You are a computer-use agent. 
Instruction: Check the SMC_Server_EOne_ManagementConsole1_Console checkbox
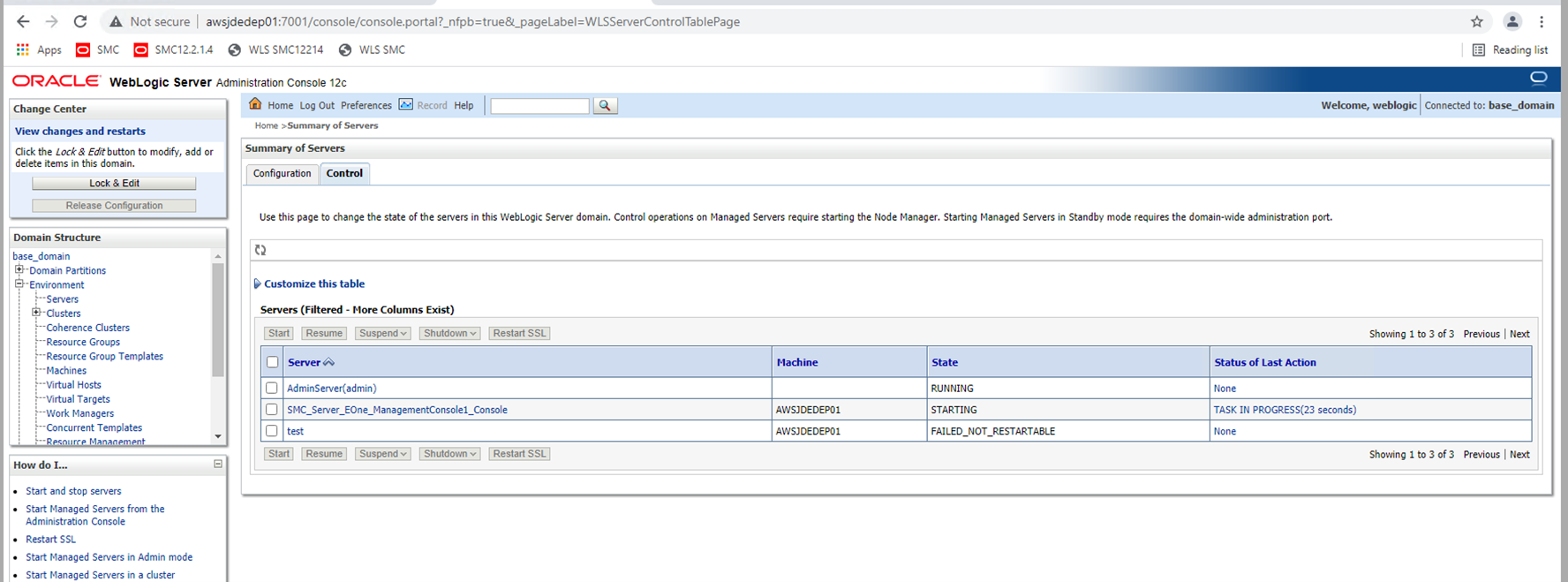272,410
